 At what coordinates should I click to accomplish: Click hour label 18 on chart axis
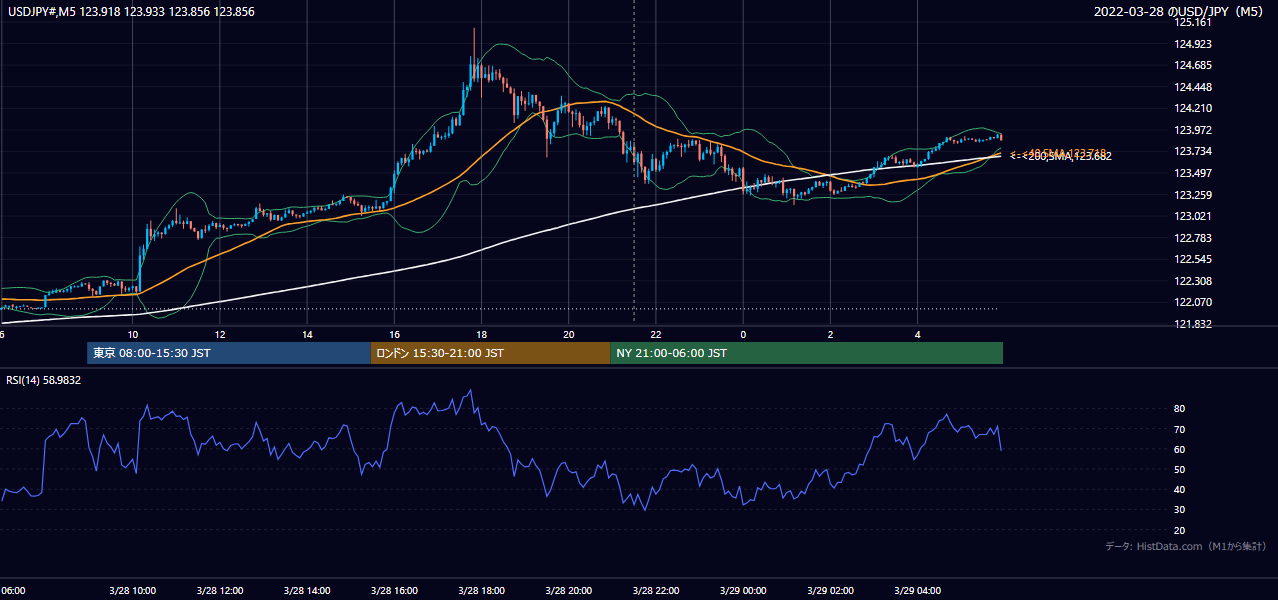click(x=482, y=334)
